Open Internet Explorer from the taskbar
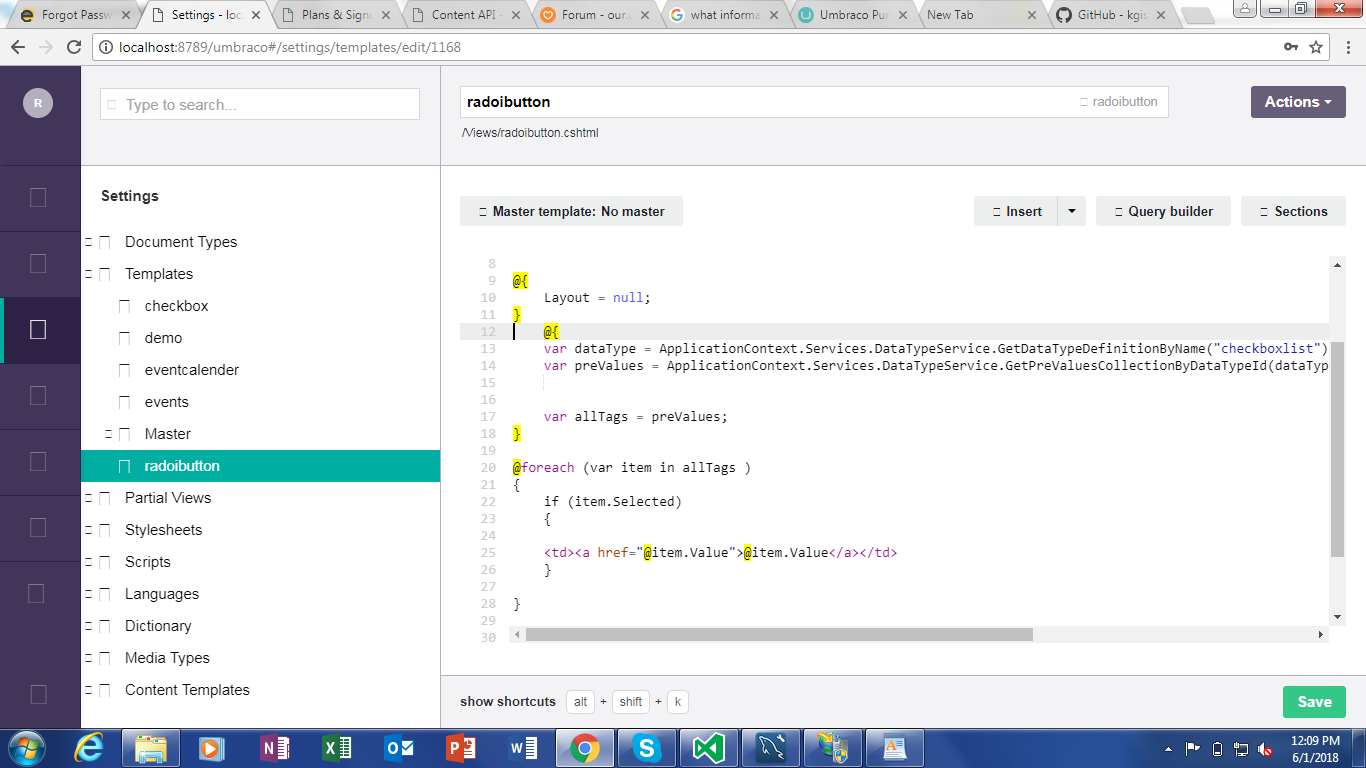Image resolution: width=1366 pixels, height=768 pixels. 91,748
